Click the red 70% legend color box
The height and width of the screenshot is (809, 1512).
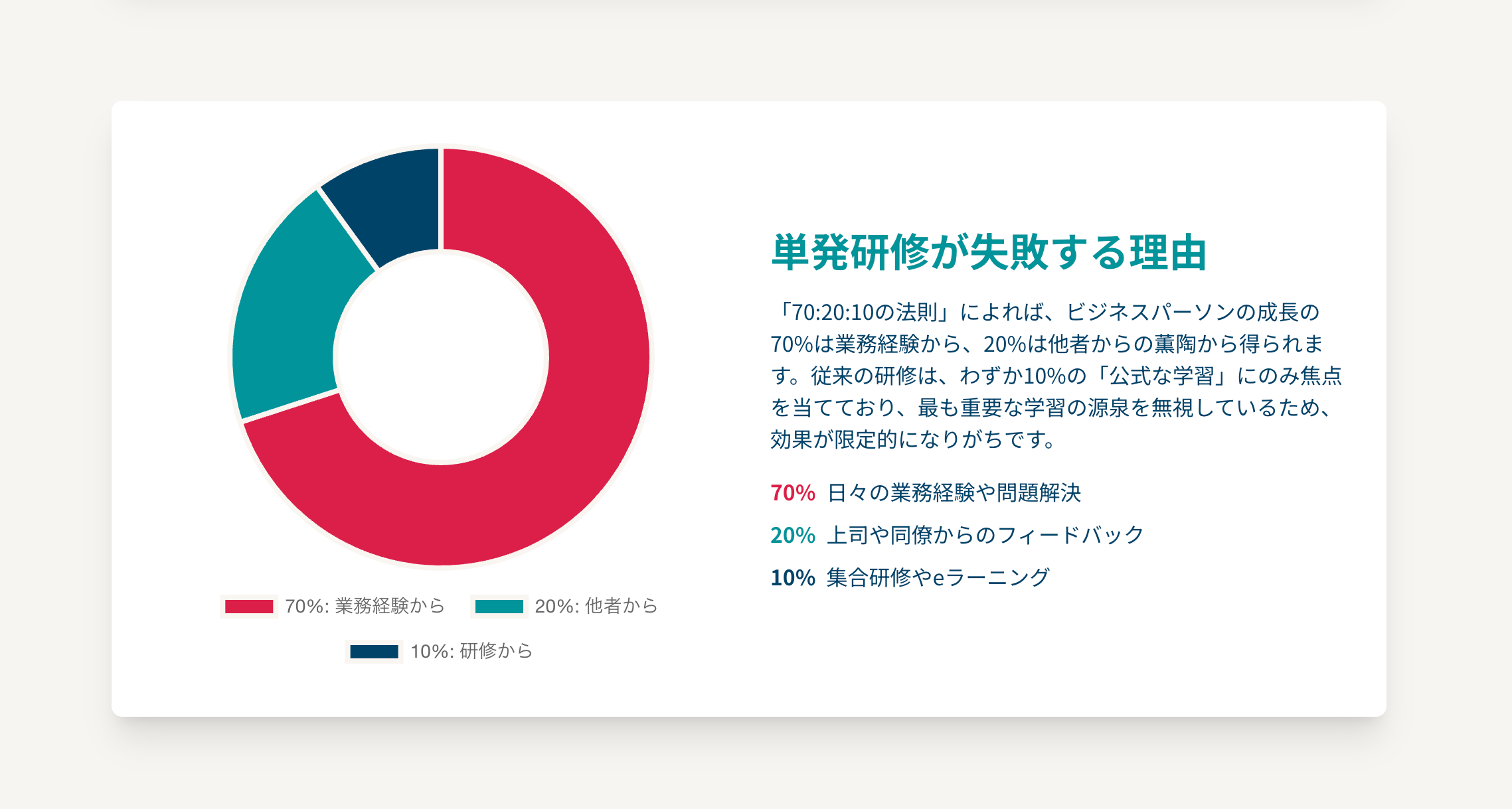point(249,607)
